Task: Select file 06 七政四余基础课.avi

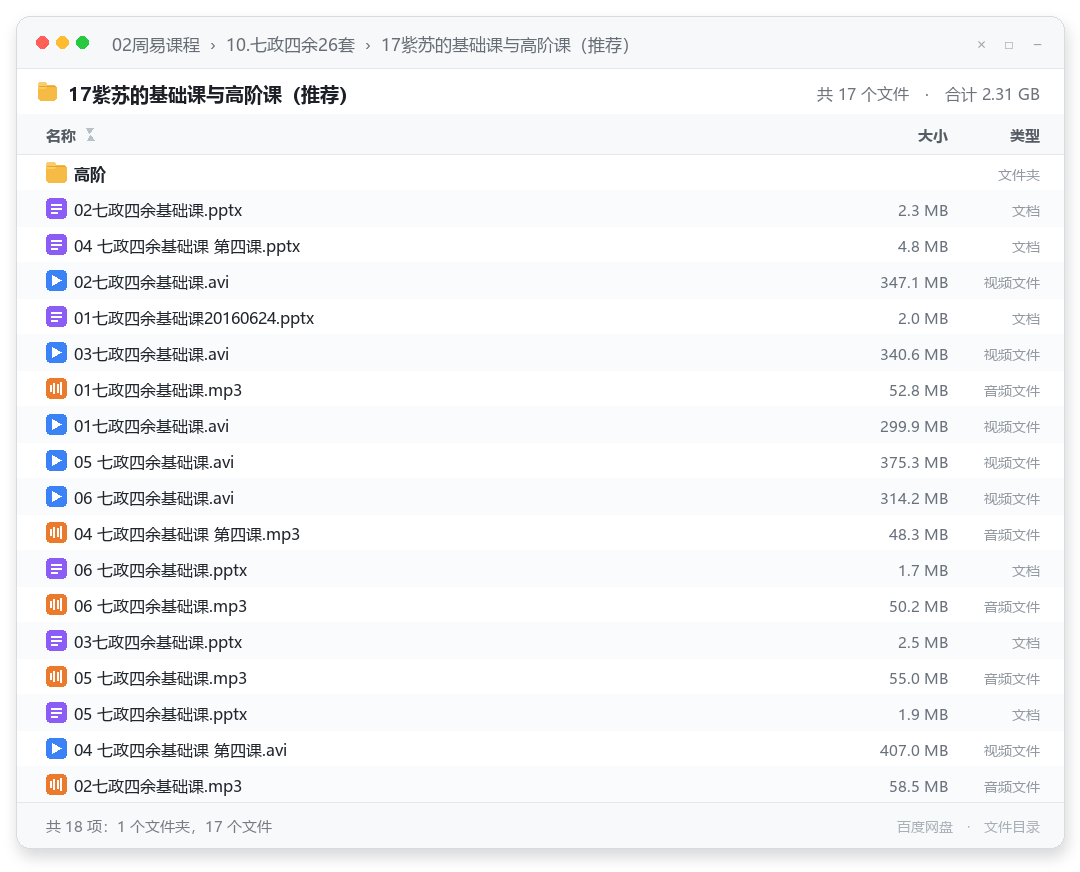Action: 154,499
